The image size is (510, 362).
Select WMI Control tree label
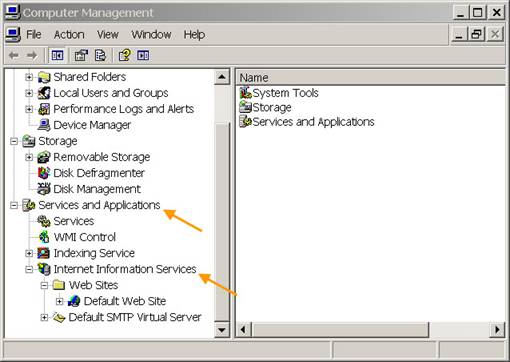[85, 237]
